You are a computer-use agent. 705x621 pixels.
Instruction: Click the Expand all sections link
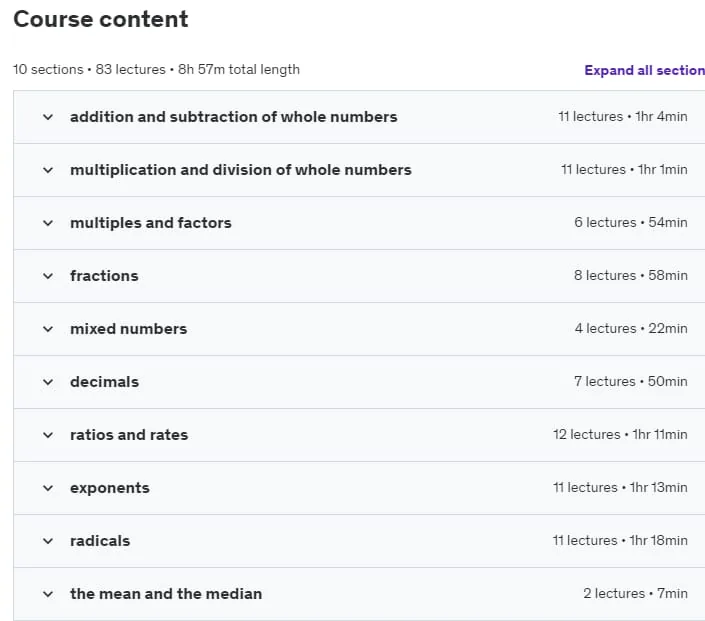(644, 70)
